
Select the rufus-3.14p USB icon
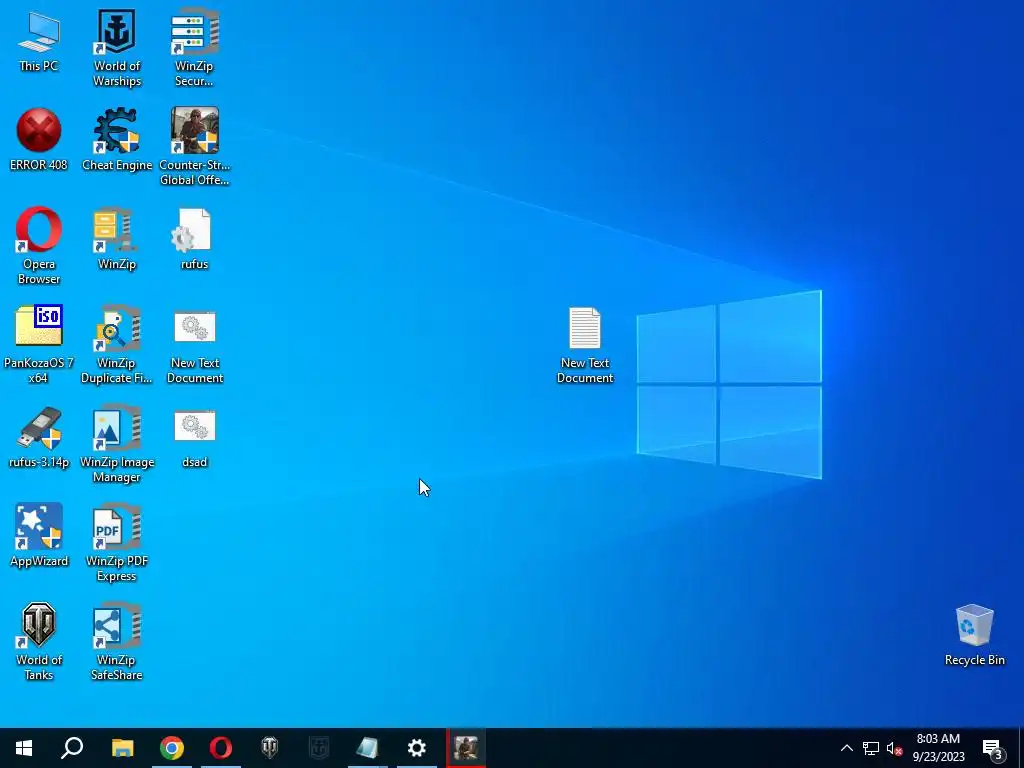39,438
